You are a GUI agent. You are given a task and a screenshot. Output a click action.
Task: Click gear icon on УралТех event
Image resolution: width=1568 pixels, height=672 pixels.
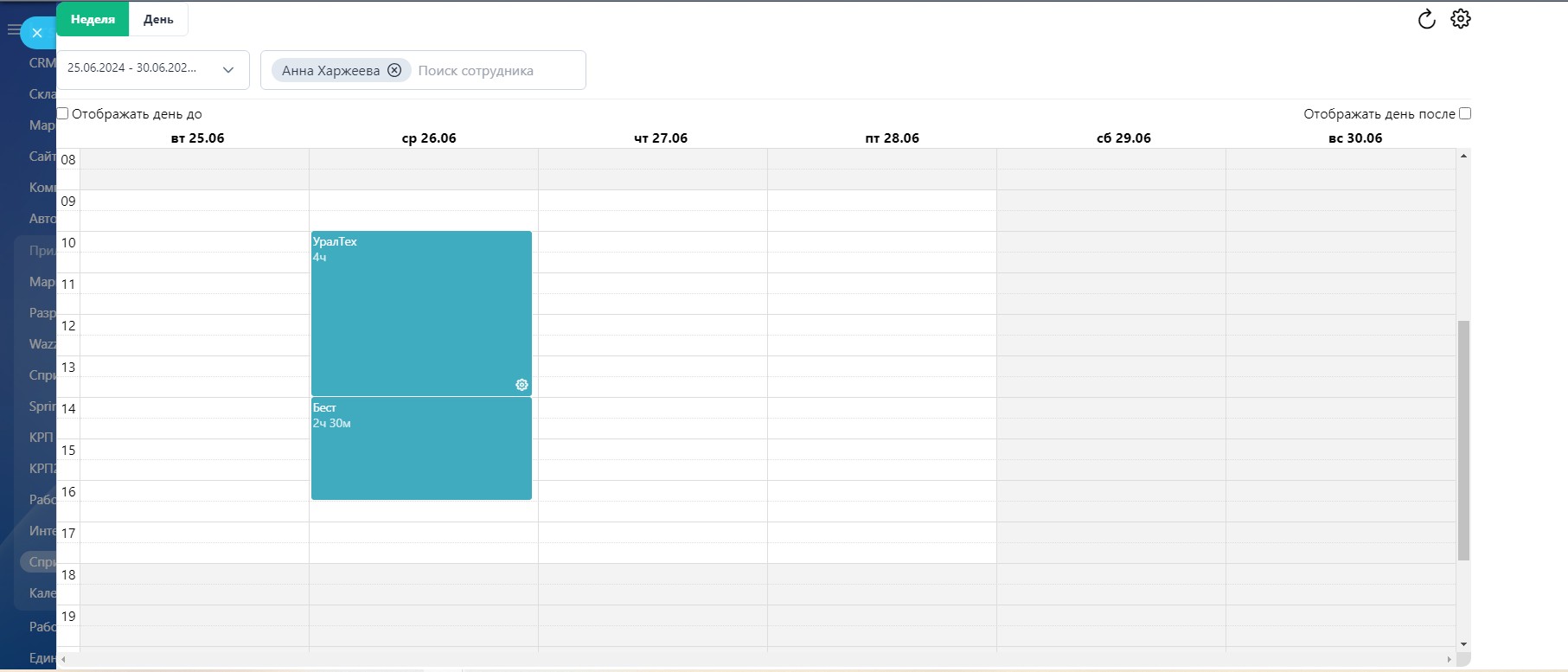522,385
